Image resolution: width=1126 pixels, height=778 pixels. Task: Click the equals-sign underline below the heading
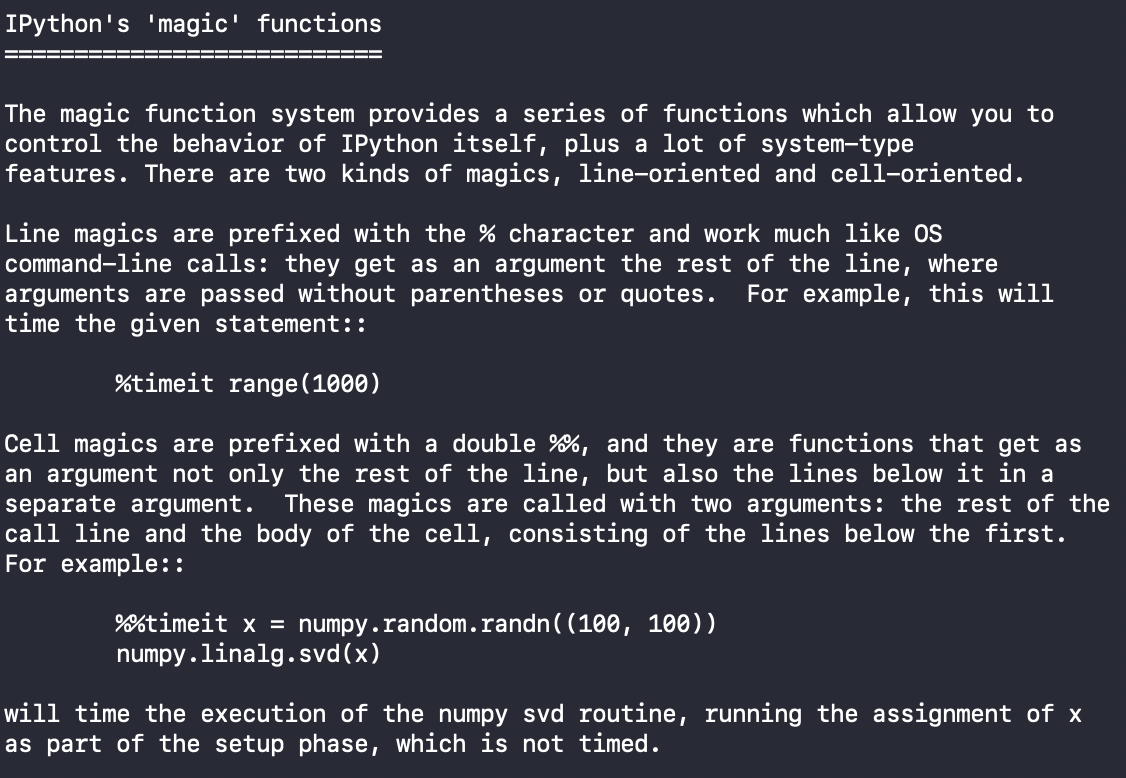point(193,54)
